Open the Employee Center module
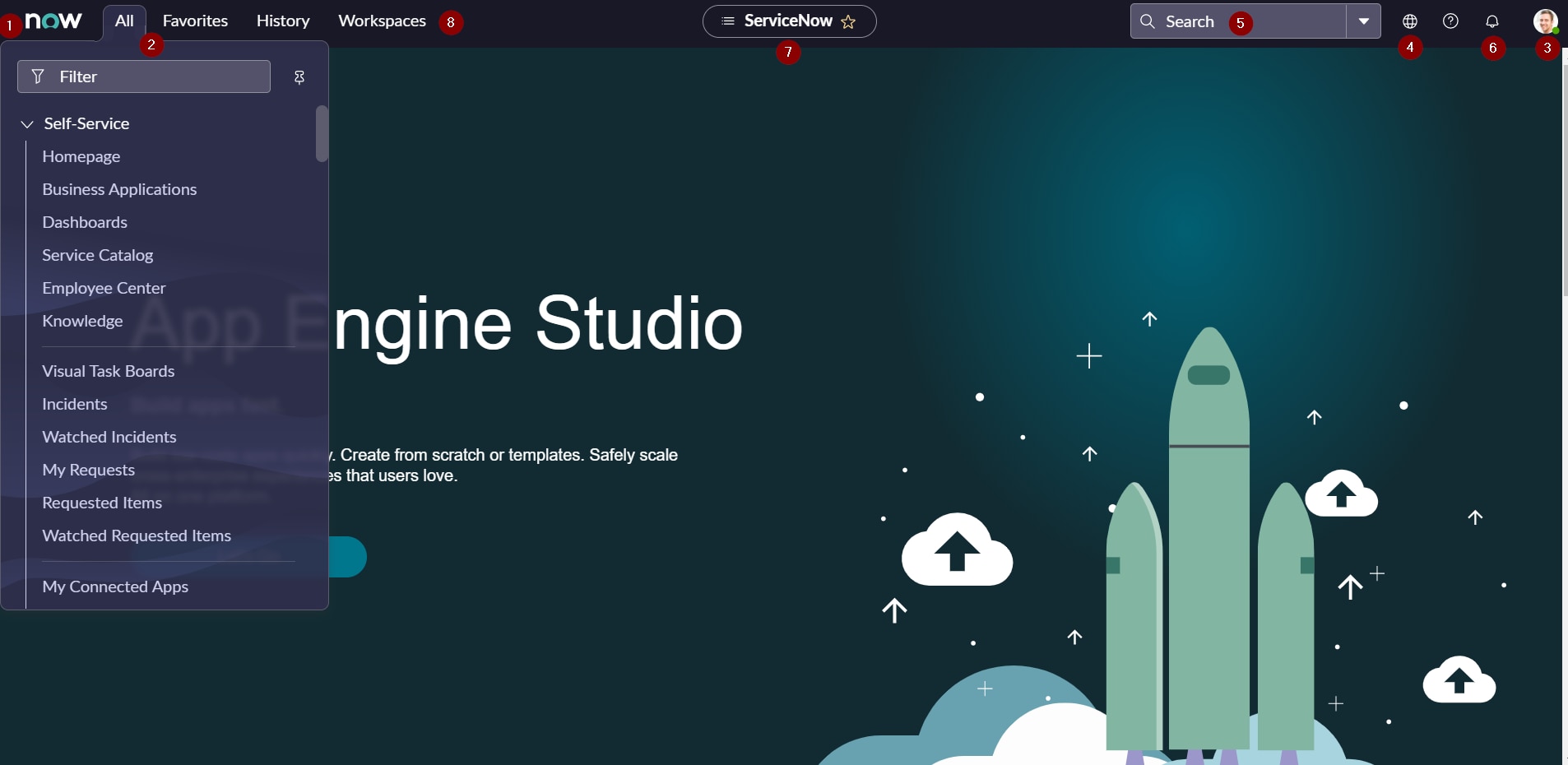 pyautogui.click(x=104, y=289)
